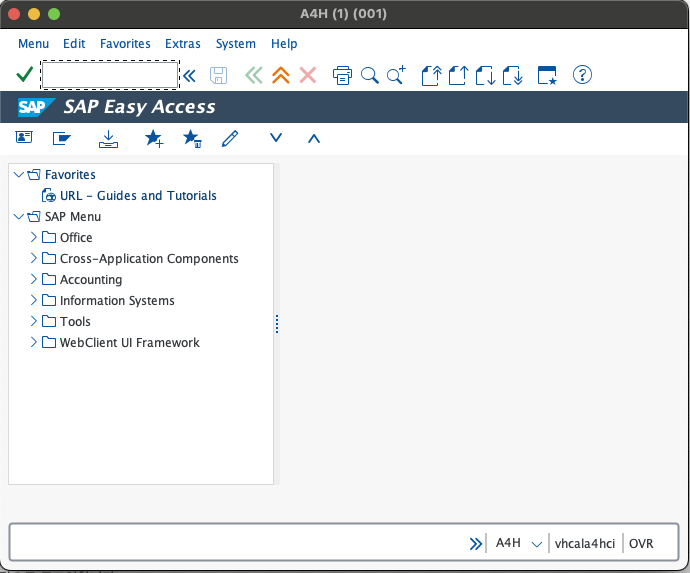This screenshot has width=690, height=573.
Task: Expand the WebClient UI Framework folder
Action: pyautogui.click(x=33, y=342)
